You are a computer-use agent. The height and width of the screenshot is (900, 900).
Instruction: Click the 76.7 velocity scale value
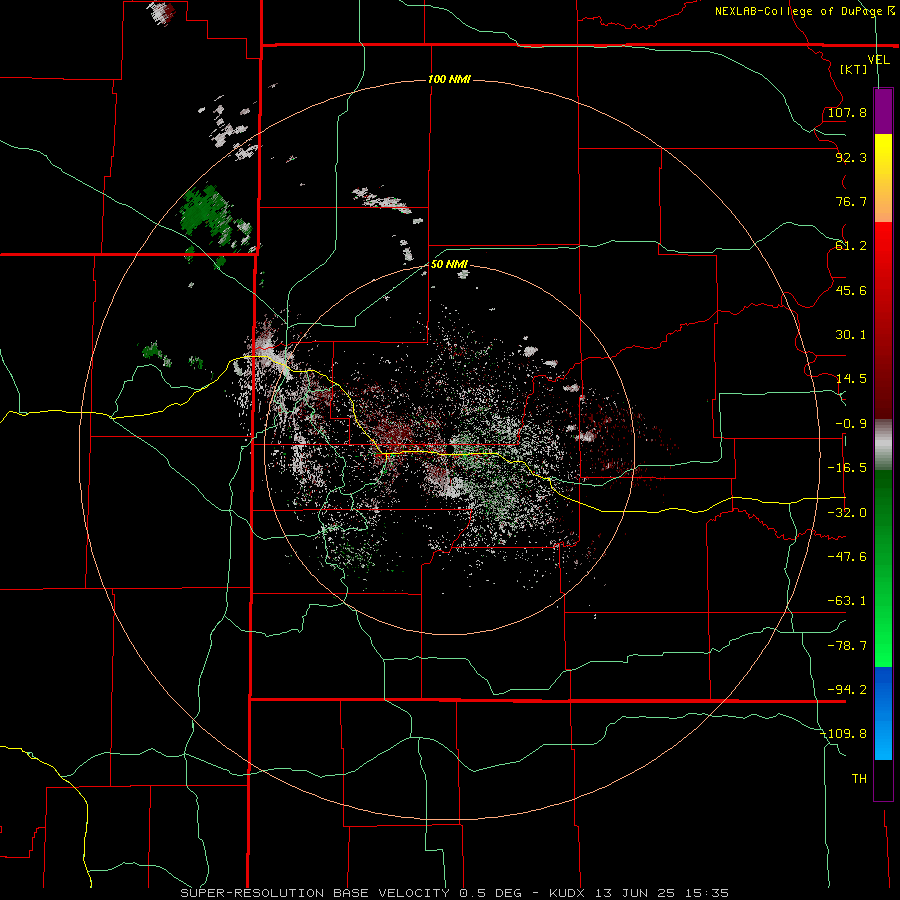(851, 201)
